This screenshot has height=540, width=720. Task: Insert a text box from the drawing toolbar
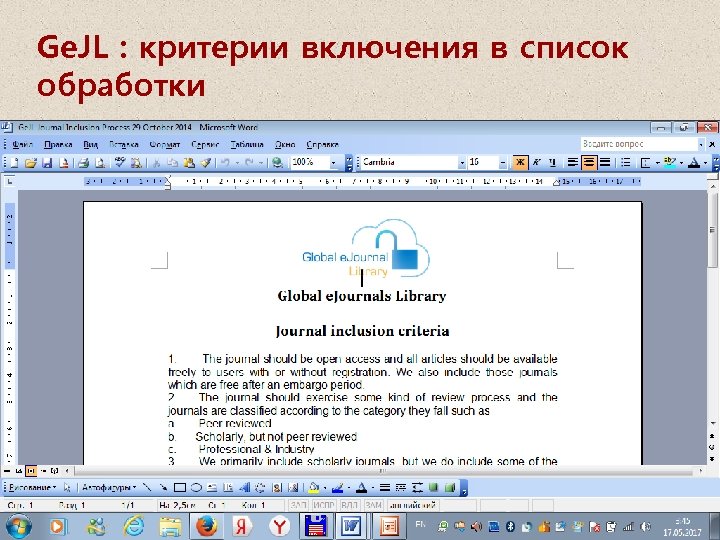[212, 488]
